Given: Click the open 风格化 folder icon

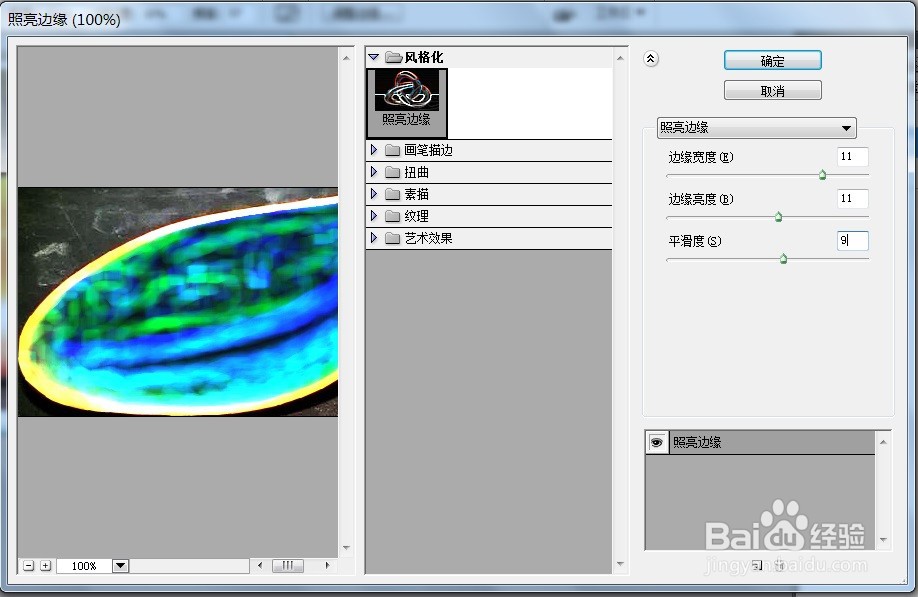Looking at the screenshot, I should pyautogui.click(x=393, y=57).
